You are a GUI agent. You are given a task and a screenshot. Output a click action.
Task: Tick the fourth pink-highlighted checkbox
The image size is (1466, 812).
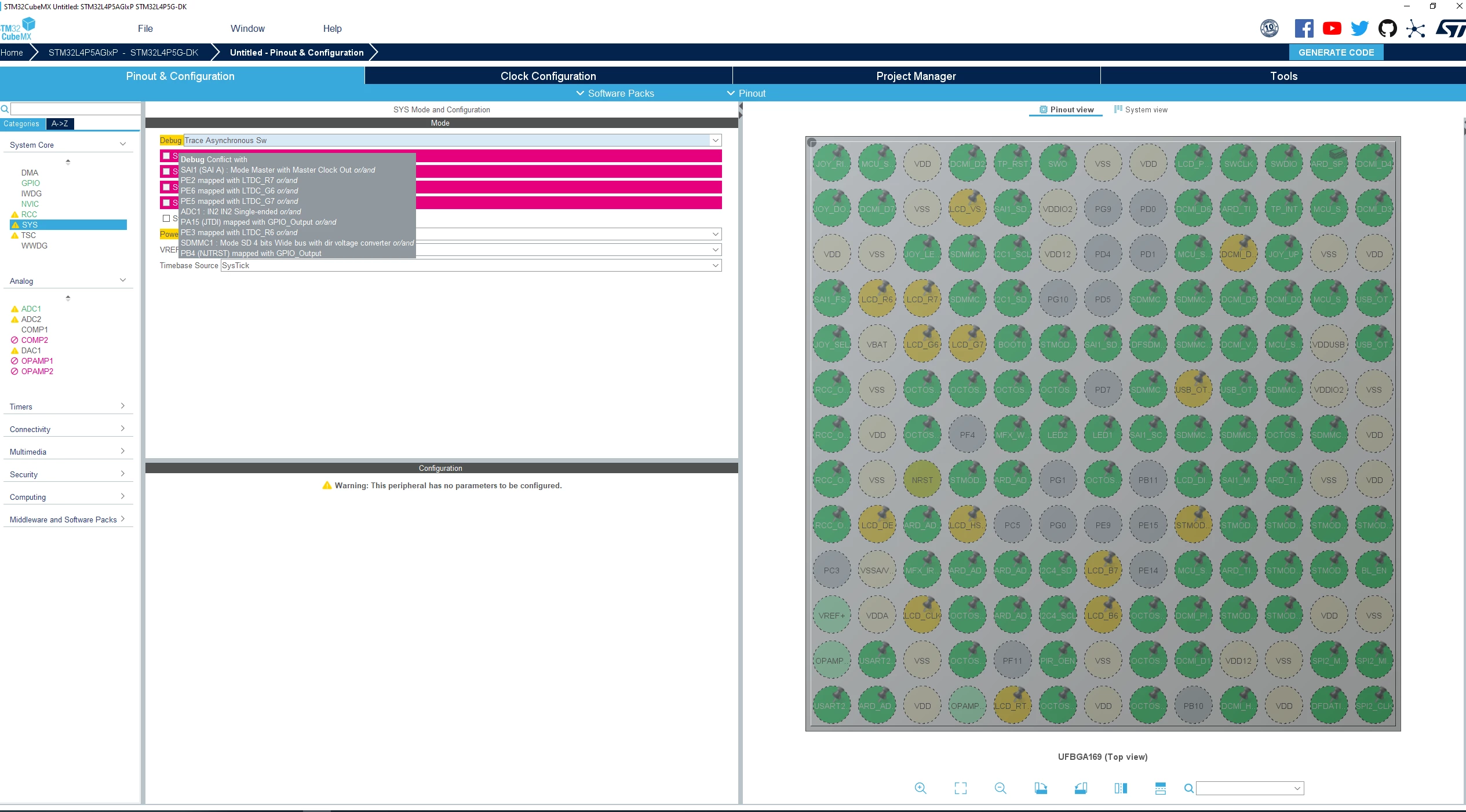point(166,203)
